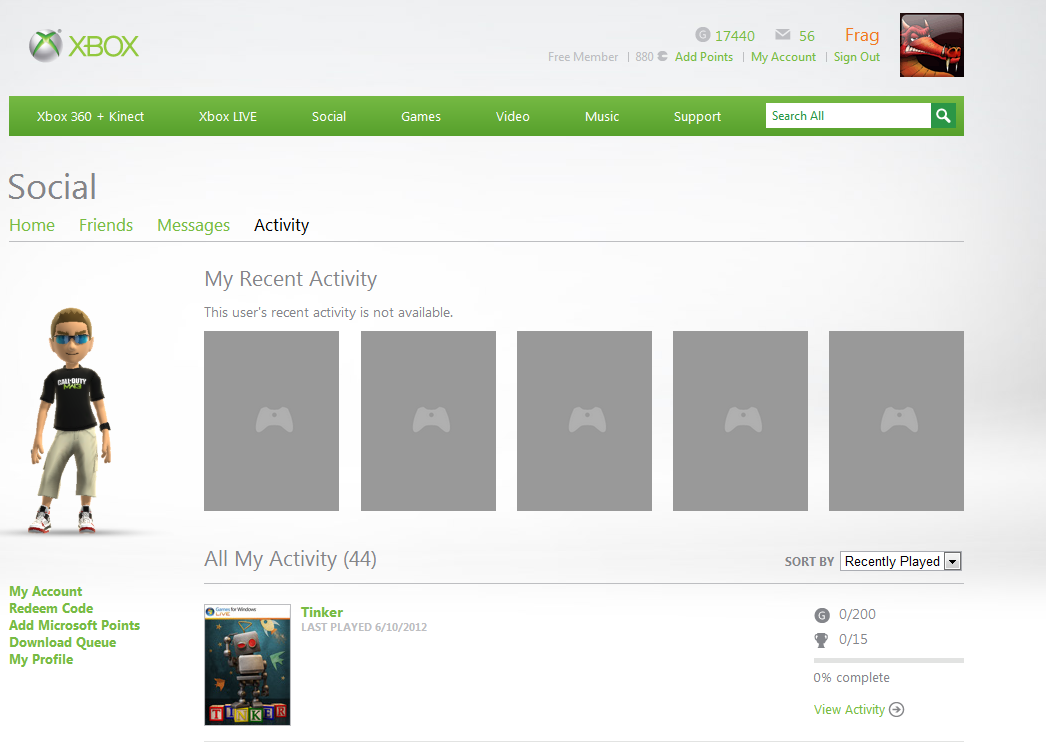Screen dimensions: 1046x750
Task: Open the Support menu
Action: pos(697,116)
